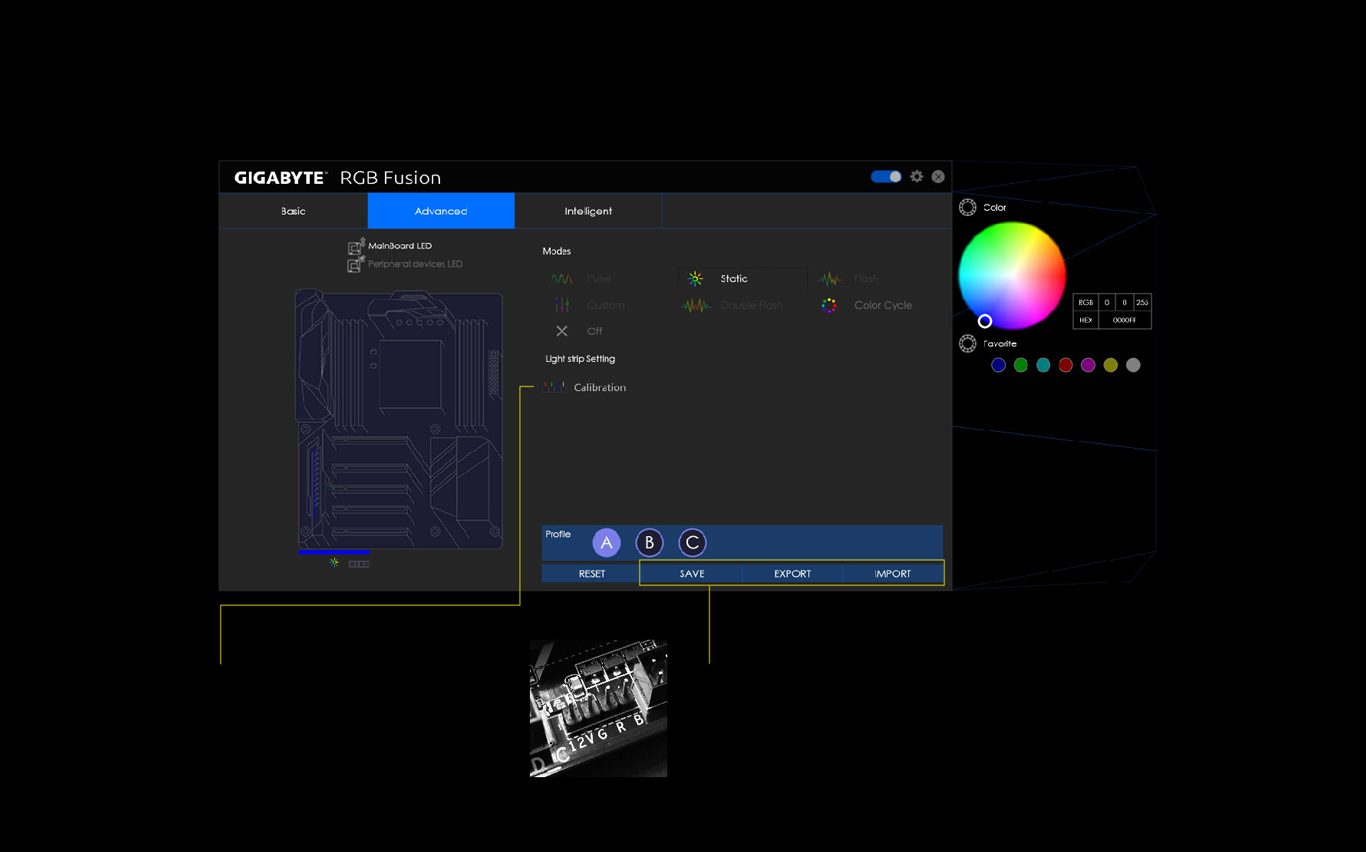Select the Pulse mode icon
This screenshot has height=852, width=1366.
tap(562, 279)
